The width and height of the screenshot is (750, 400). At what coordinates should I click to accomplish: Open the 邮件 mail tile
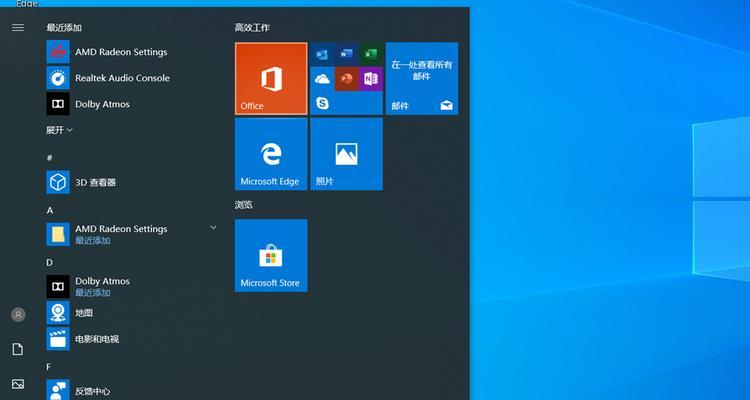click(422, 78)
